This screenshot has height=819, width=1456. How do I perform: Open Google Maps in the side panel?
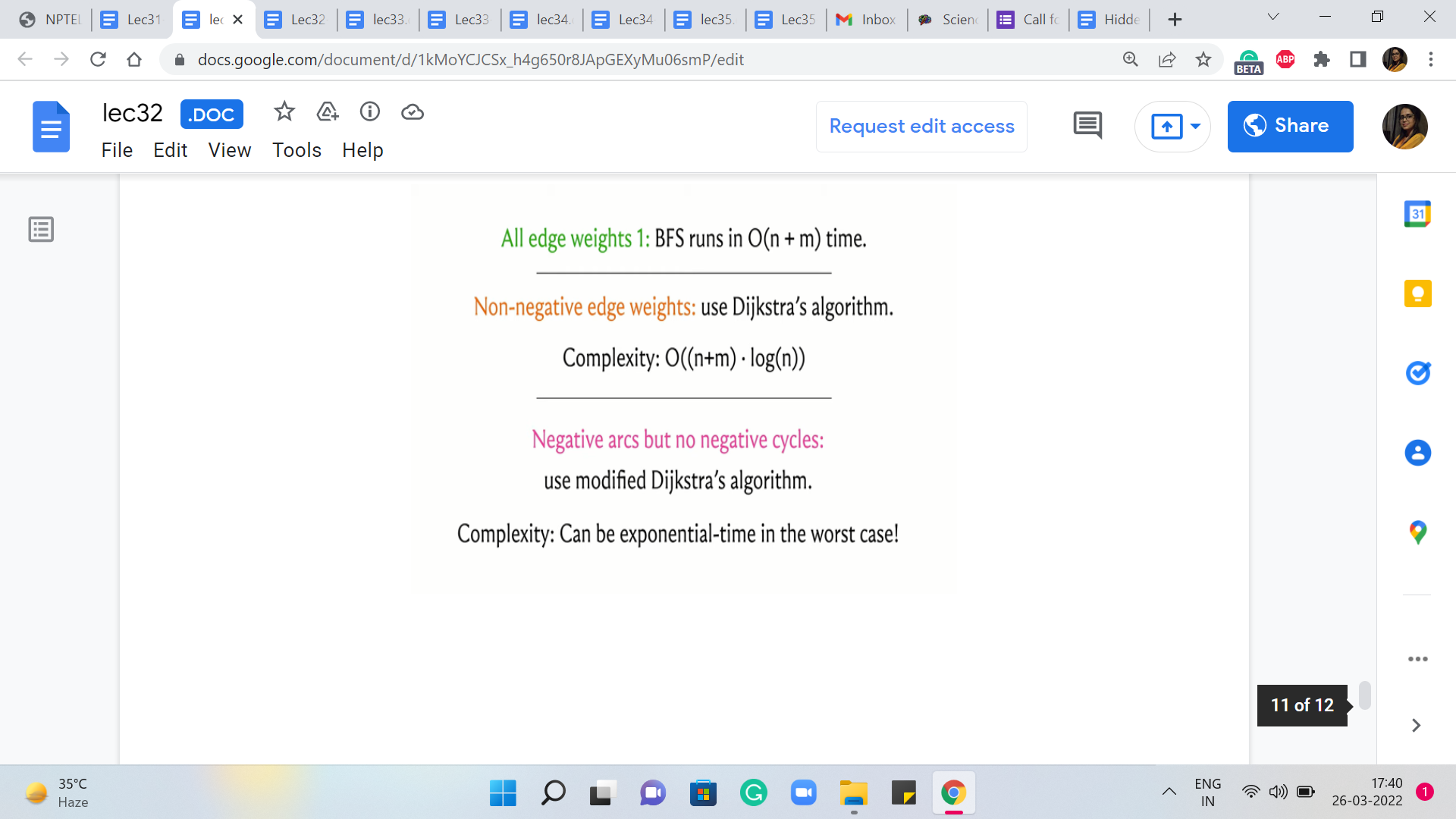point(1417,532)
